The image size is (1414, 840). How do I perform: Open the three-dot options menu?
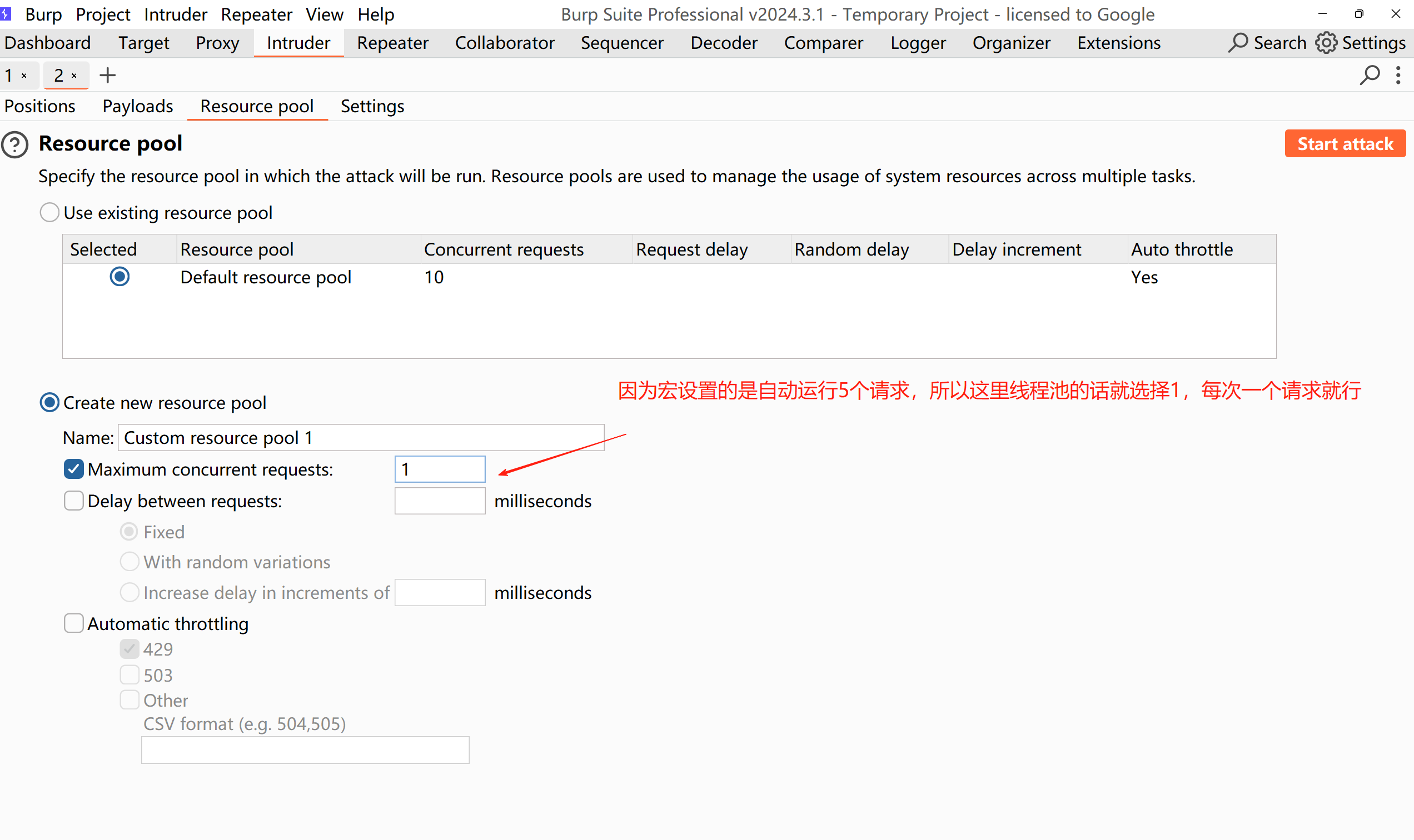pyautogui.click(x=1398, y=76)
